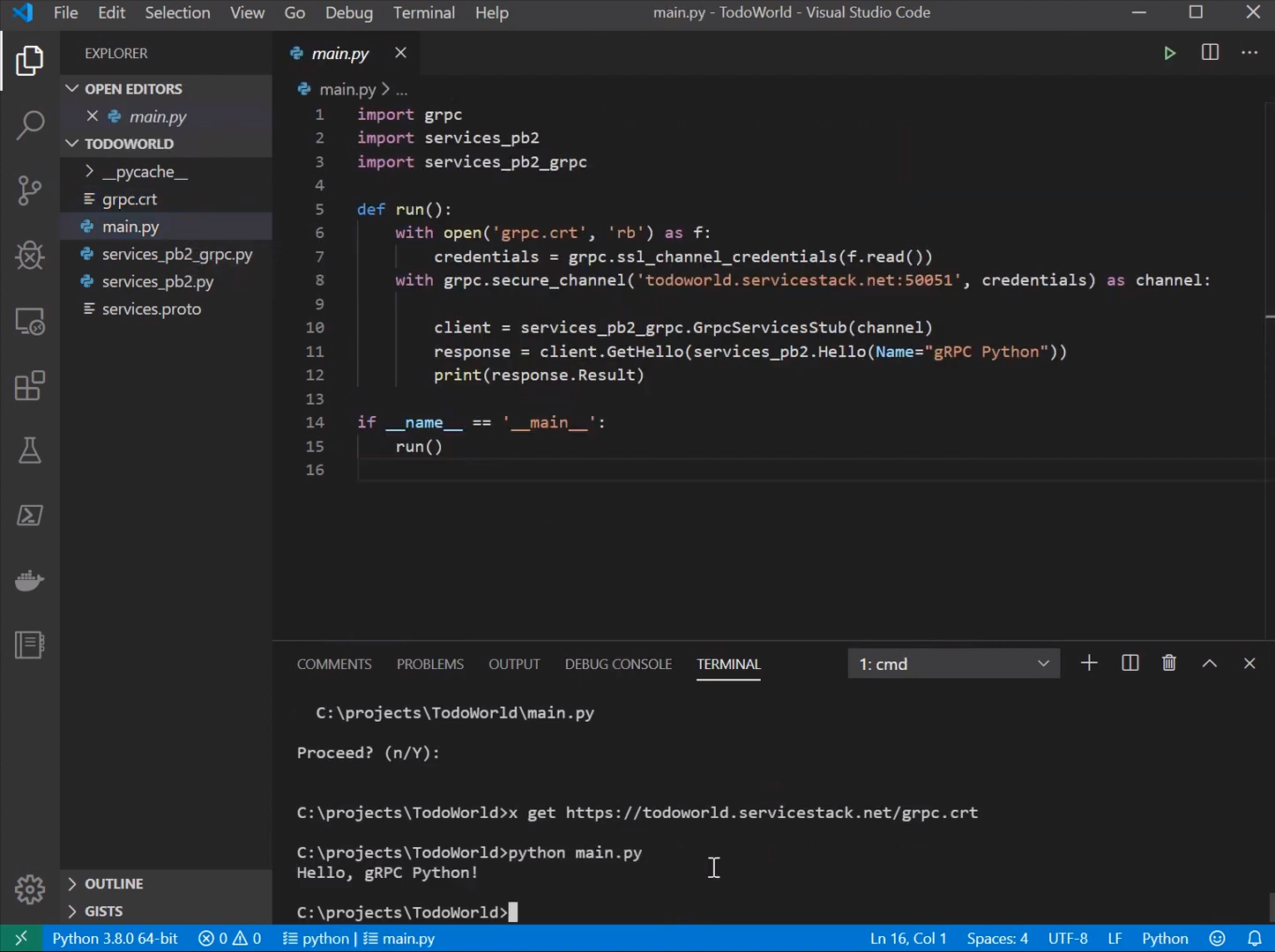The image size is (1275, 952).
Task: Open the Run and Debug view
Action: [x=29, y=256]
